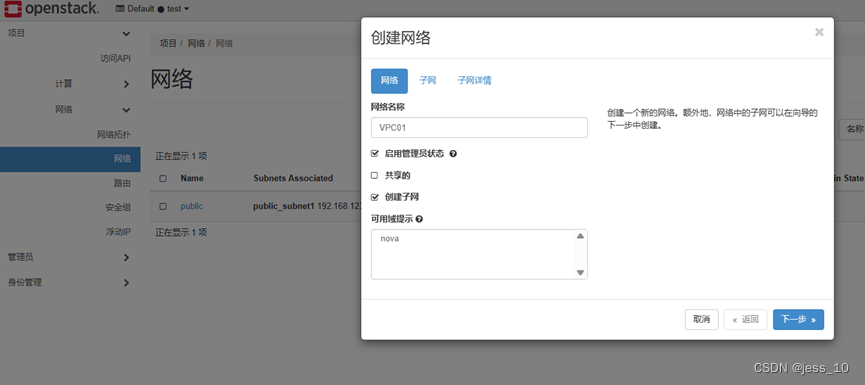Open 浮动IP in sidebar
Image resolution: width=865 pixels, height=385 pixels.
[118, 232]
